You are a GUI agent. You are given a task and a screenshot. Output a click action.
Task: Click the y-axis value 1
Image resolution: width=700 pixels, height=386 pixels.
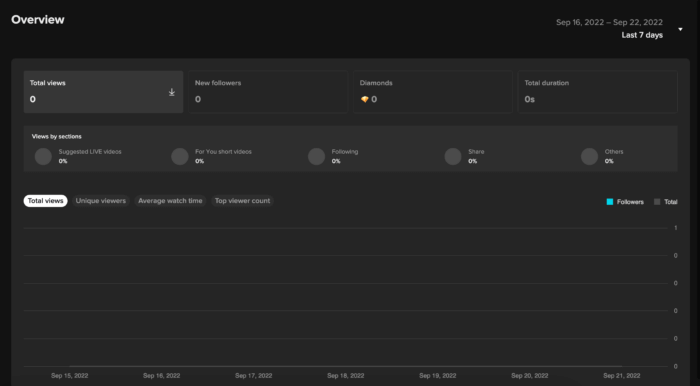pos(675,228)
